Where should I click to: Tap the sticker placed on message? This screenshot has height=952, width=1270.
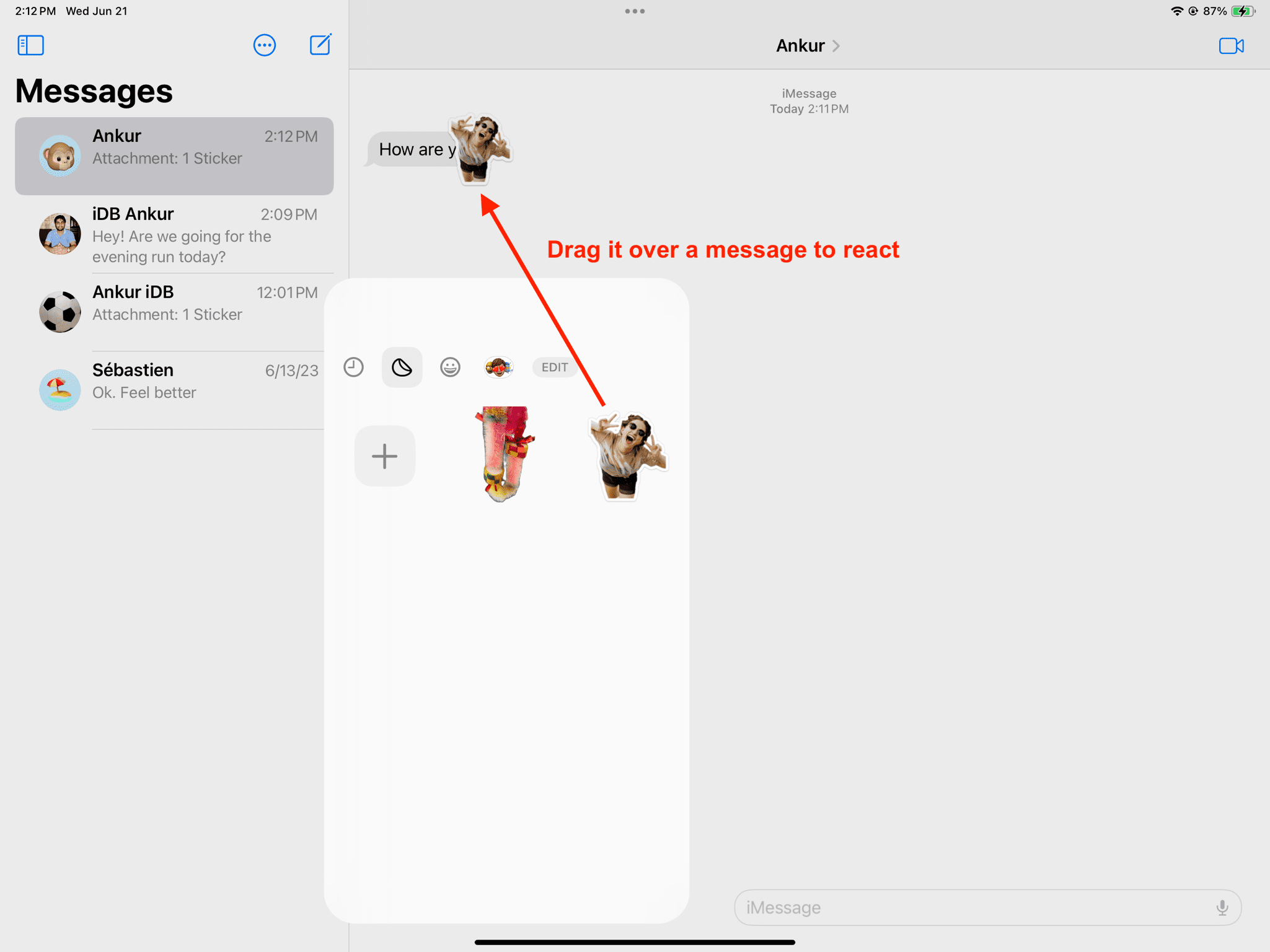click(x=480, y=149)
